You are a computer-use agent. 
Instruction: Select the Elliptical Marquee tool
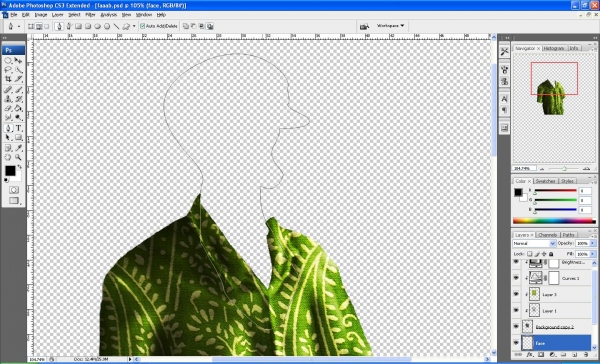point(8,61)
